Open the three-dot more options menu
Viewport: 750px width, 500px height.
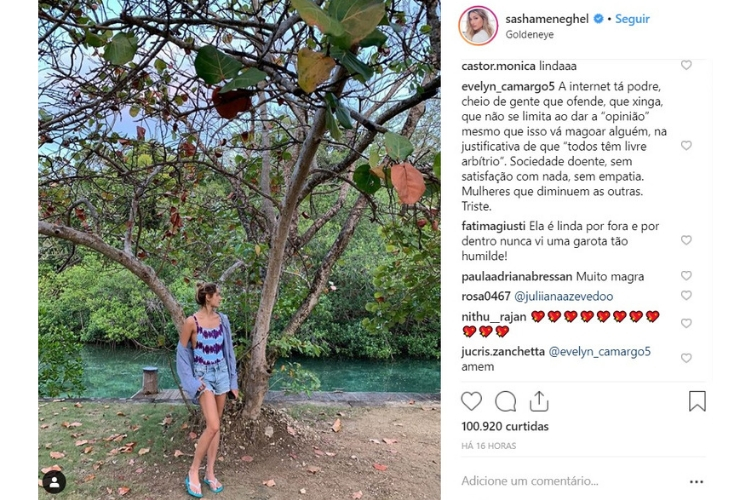[x=696, y=481]
